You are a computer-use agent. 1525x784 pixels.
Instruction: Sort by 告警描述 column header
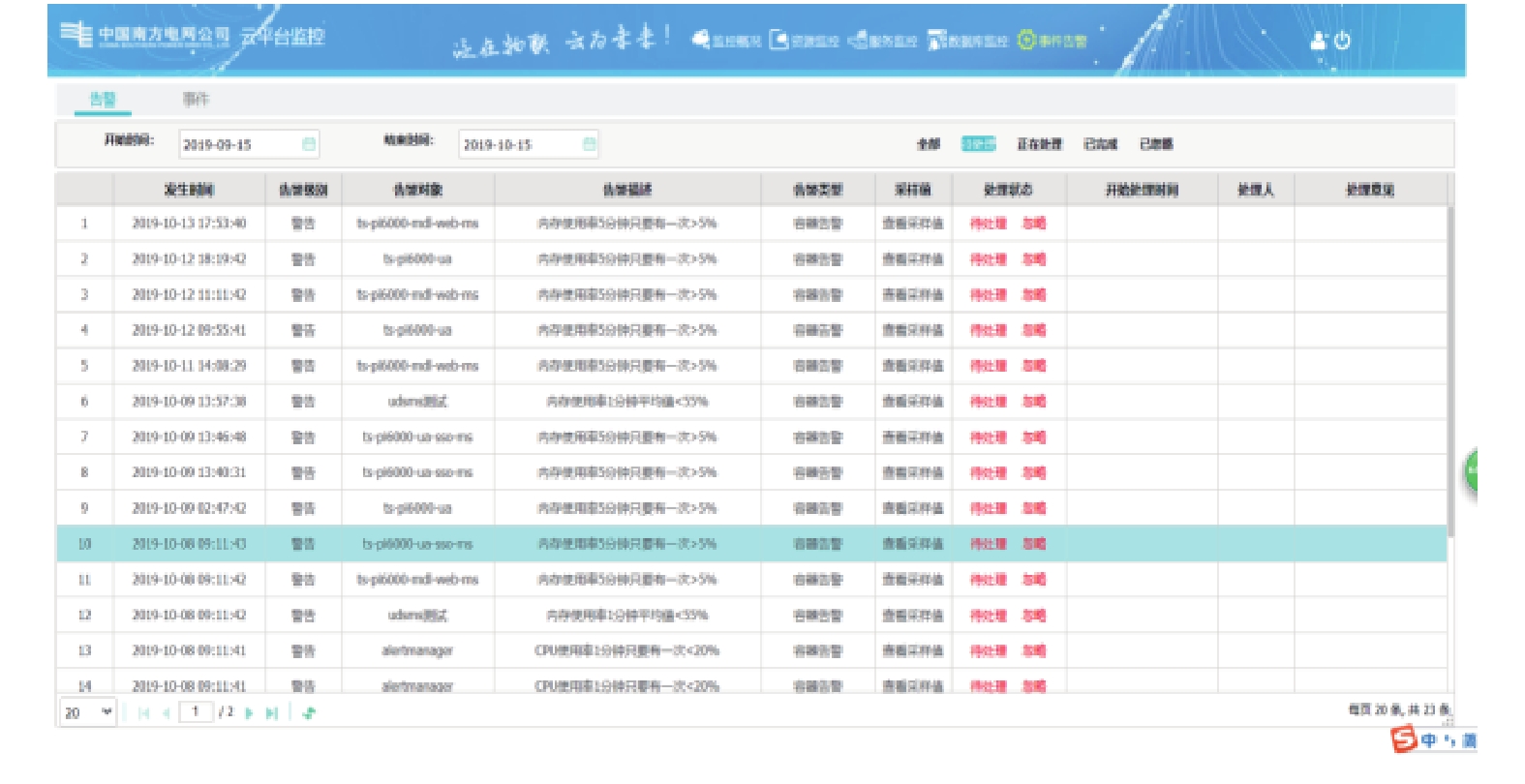point(627,190)
